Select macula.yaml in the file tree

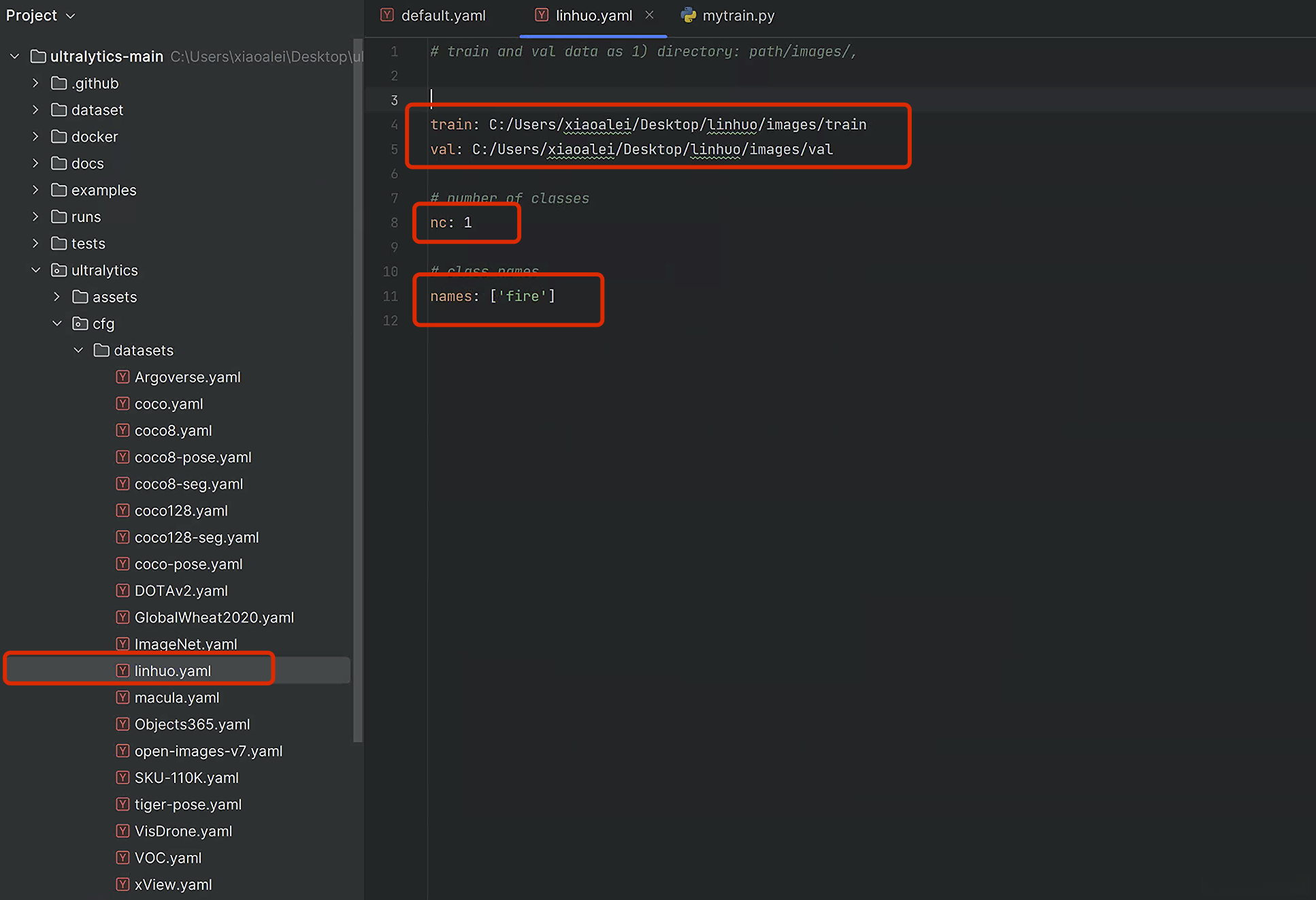[177, 698]
